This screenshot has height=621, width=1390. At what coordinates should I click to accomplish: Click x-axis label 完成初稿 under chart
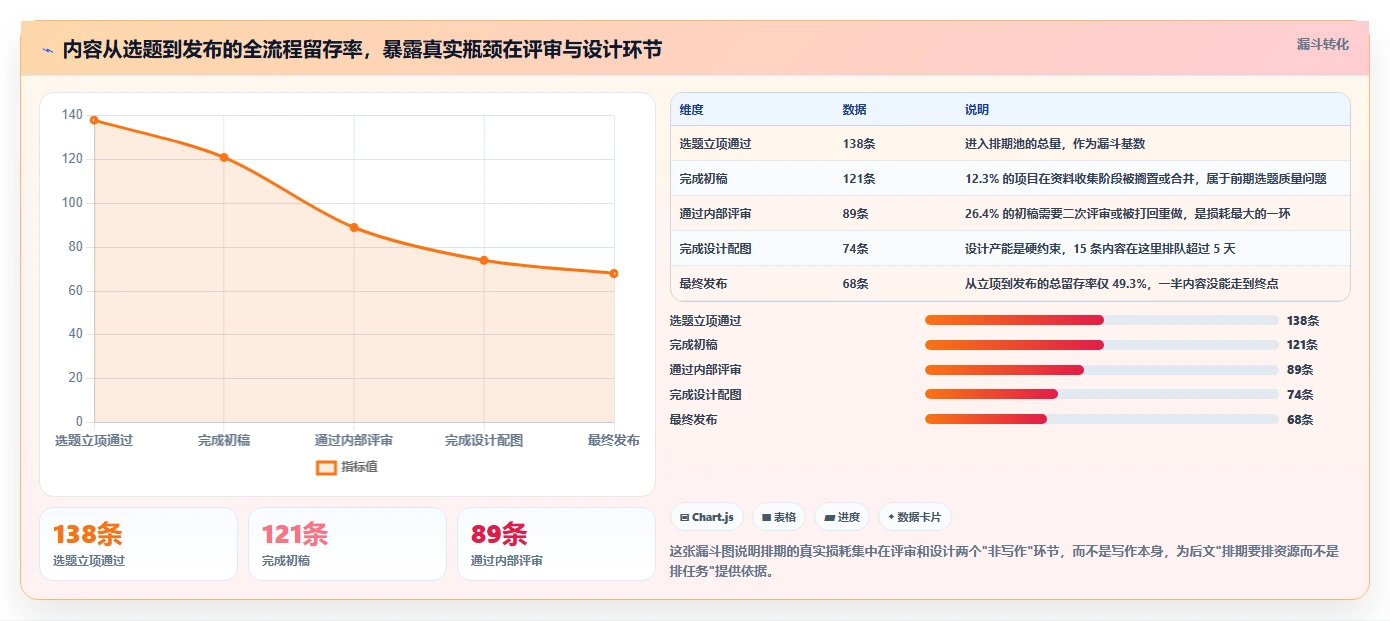coord(224,440)
